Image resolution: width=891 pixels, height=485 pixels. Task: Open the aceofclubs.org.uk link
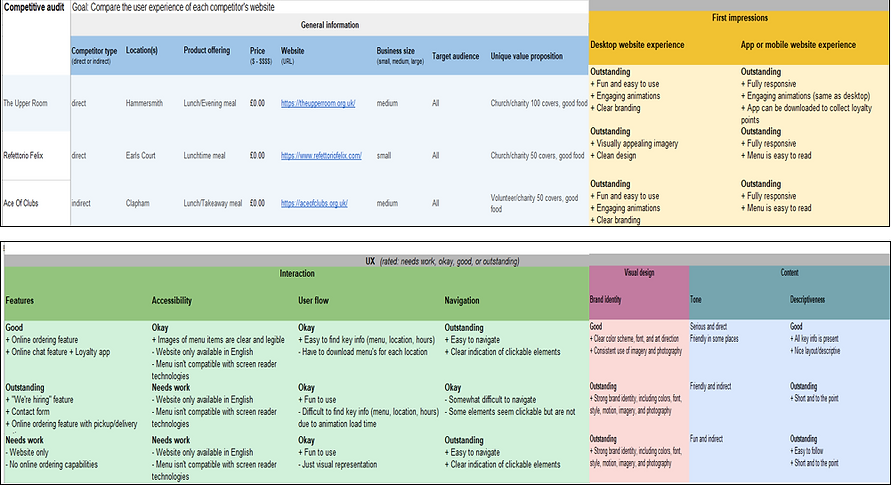pyautogui.click(x=314, y=203)
